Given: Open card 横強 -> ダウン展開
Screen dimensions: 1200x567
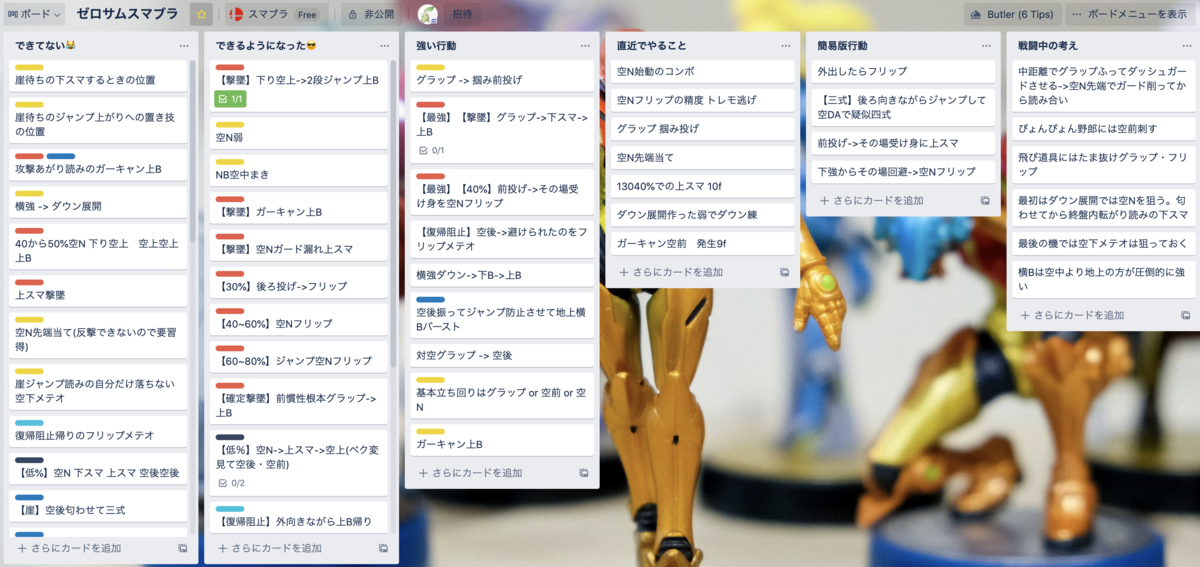Looking at the screenshot, I should pos(98,200).
